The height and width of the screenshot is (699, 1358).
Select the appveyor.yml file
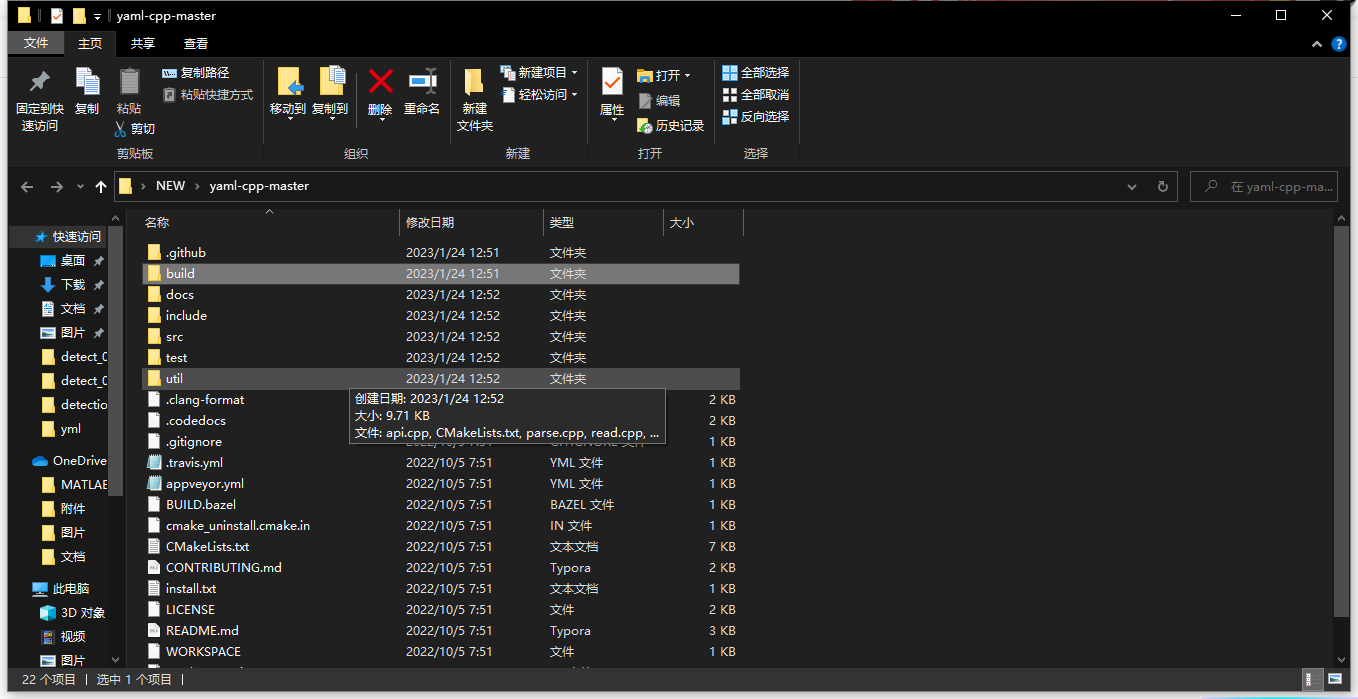point(441,484)
